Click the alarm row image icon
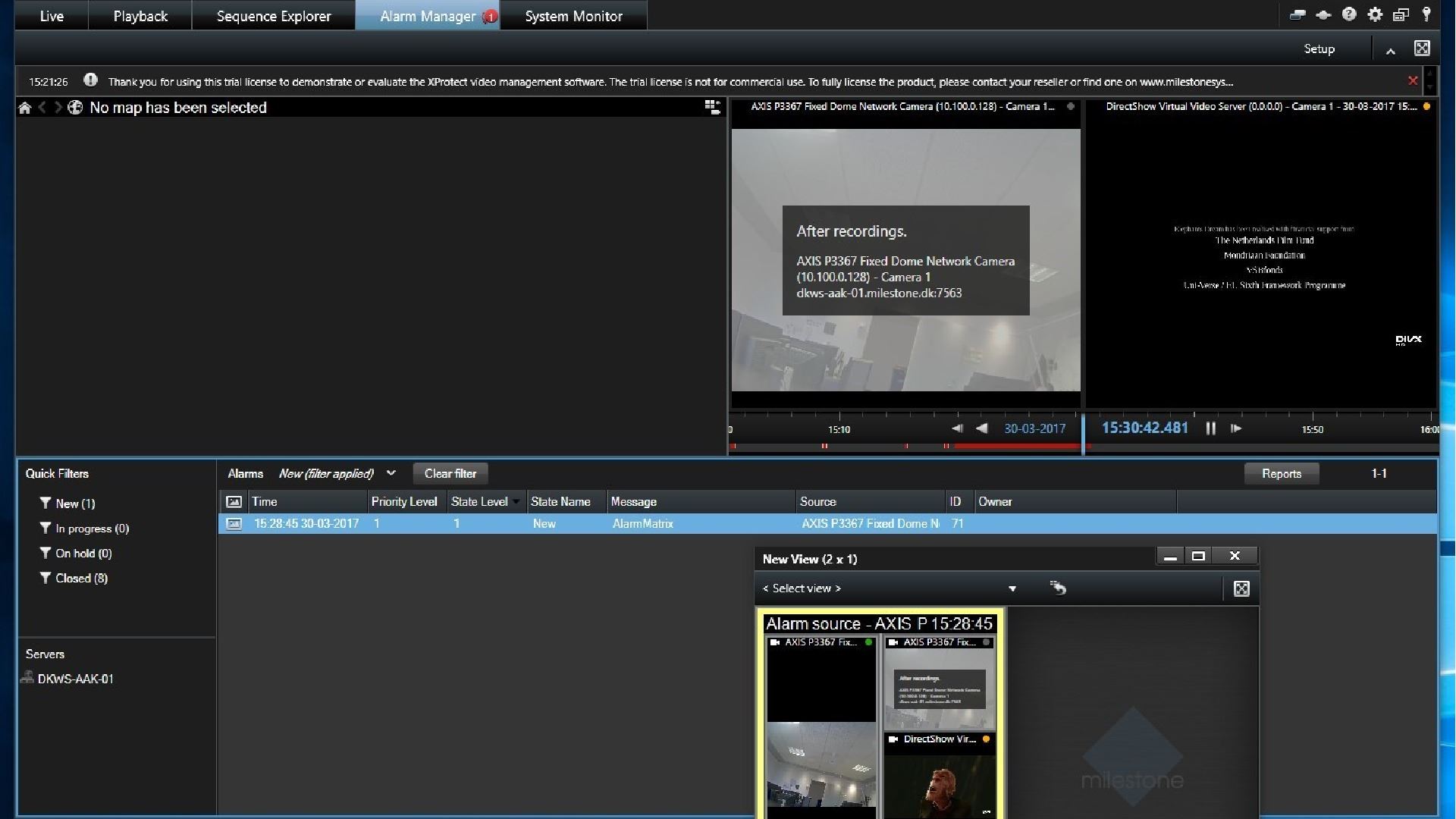The image size is (1456, 819). 234,524
